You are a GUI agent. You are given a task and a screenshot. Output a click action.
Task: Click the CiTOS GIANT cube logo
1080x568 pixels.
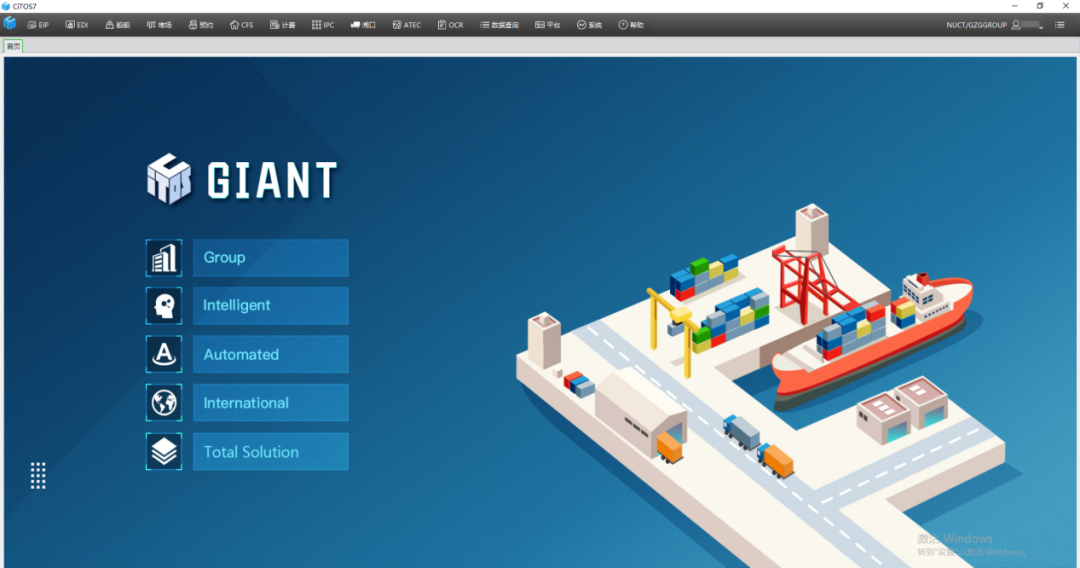point(169,179)
